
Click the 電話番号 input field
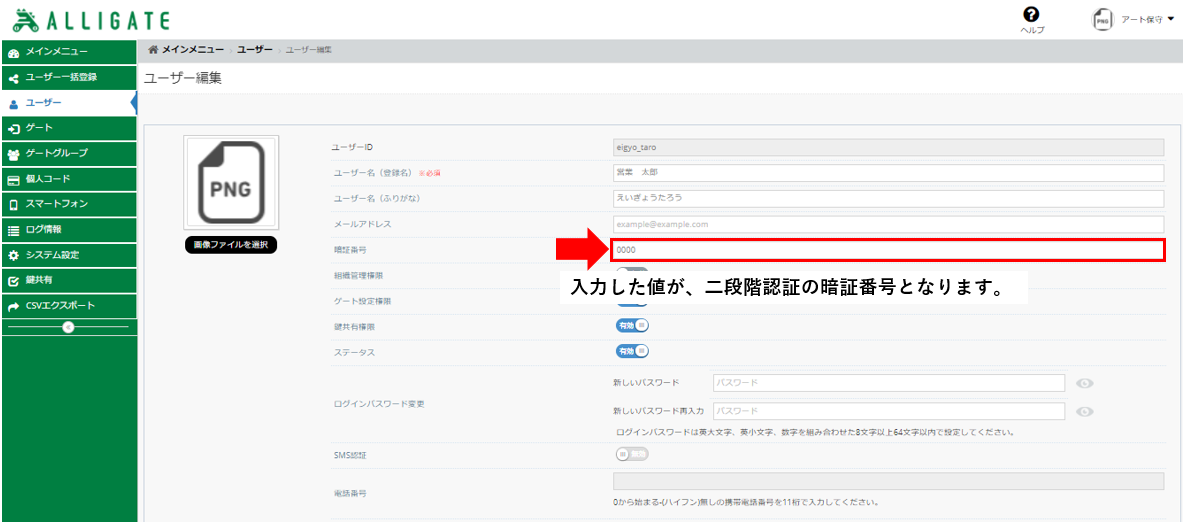point(888,482)
